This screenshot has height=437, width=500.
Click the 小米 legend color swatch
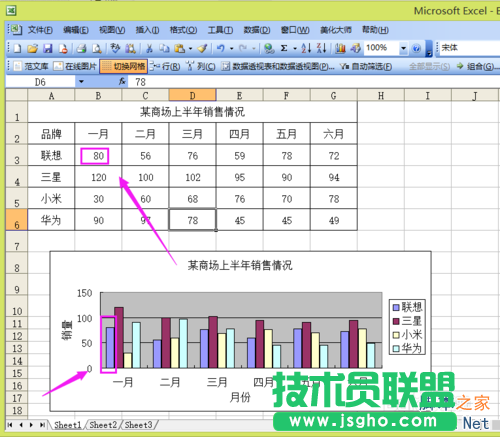pyautogui.click(x=396, y=335)
